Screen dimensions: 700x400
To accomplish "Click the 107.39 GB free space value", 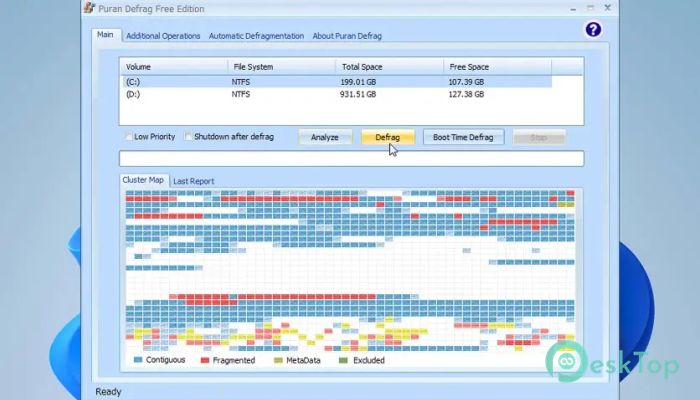I will point(467,82).
